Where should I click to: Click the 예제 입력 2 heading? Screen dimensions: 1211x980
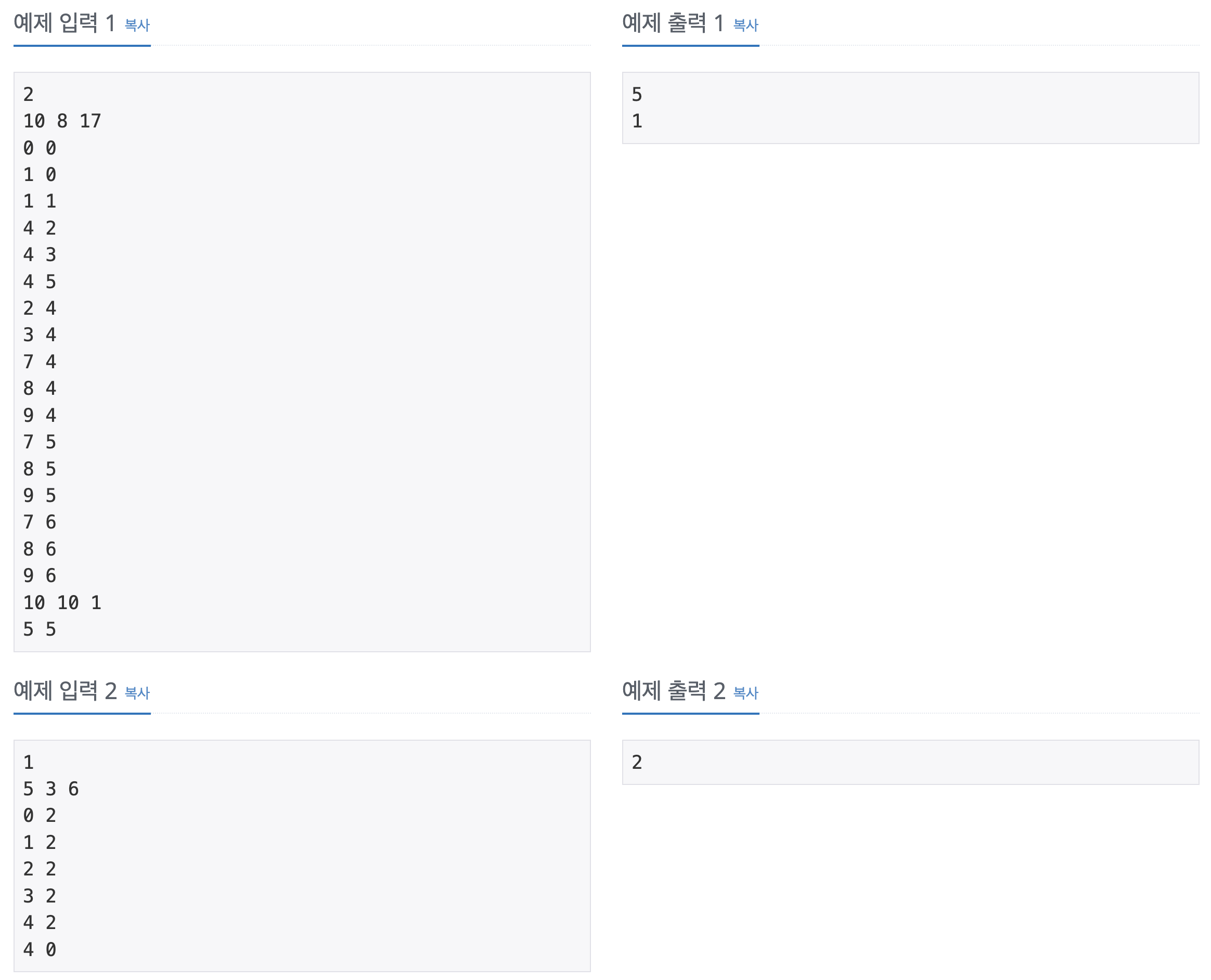tap(65, 691)
